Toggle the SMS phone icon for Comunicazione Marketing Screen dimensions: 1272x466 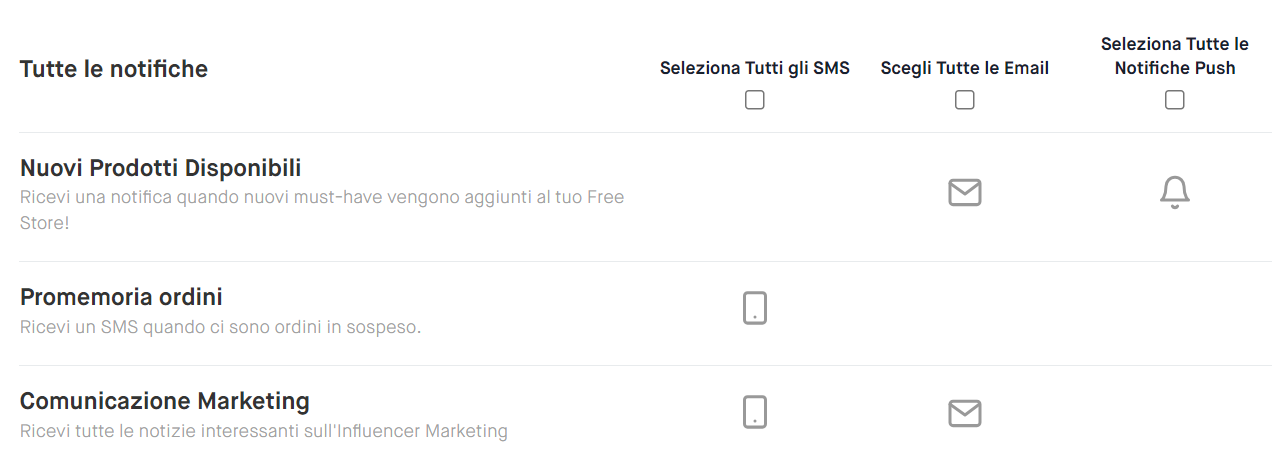coord(755,412)
